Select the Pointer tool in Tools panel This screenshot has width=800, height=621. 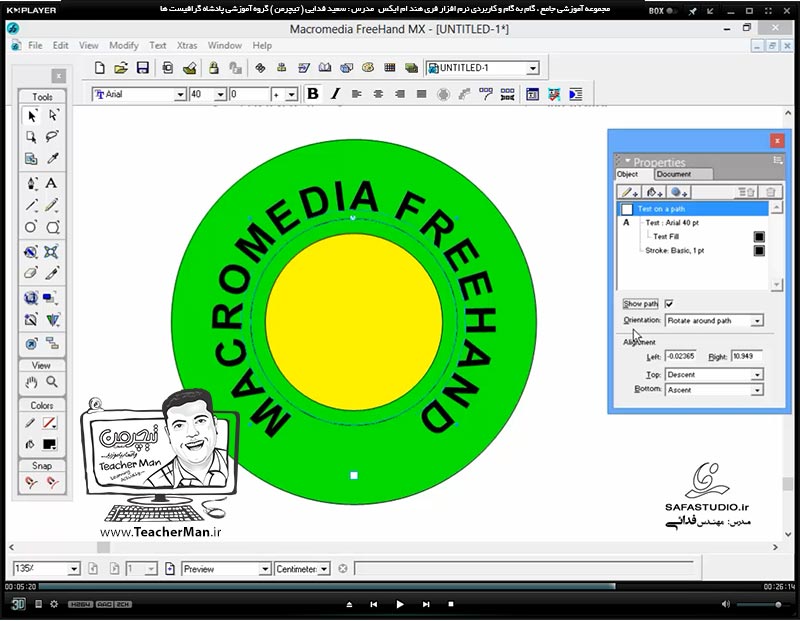click(x=31, y=116)
